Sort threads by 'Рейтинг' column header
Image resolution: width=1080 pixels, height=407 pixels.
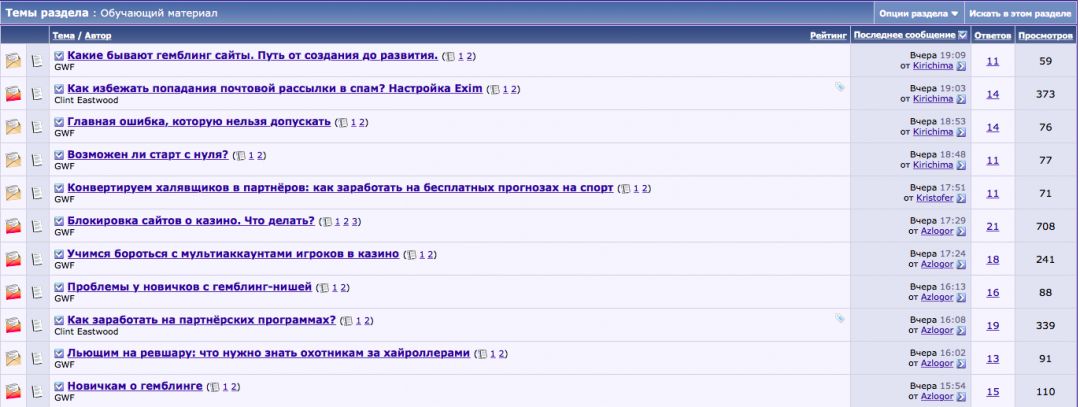828,35
